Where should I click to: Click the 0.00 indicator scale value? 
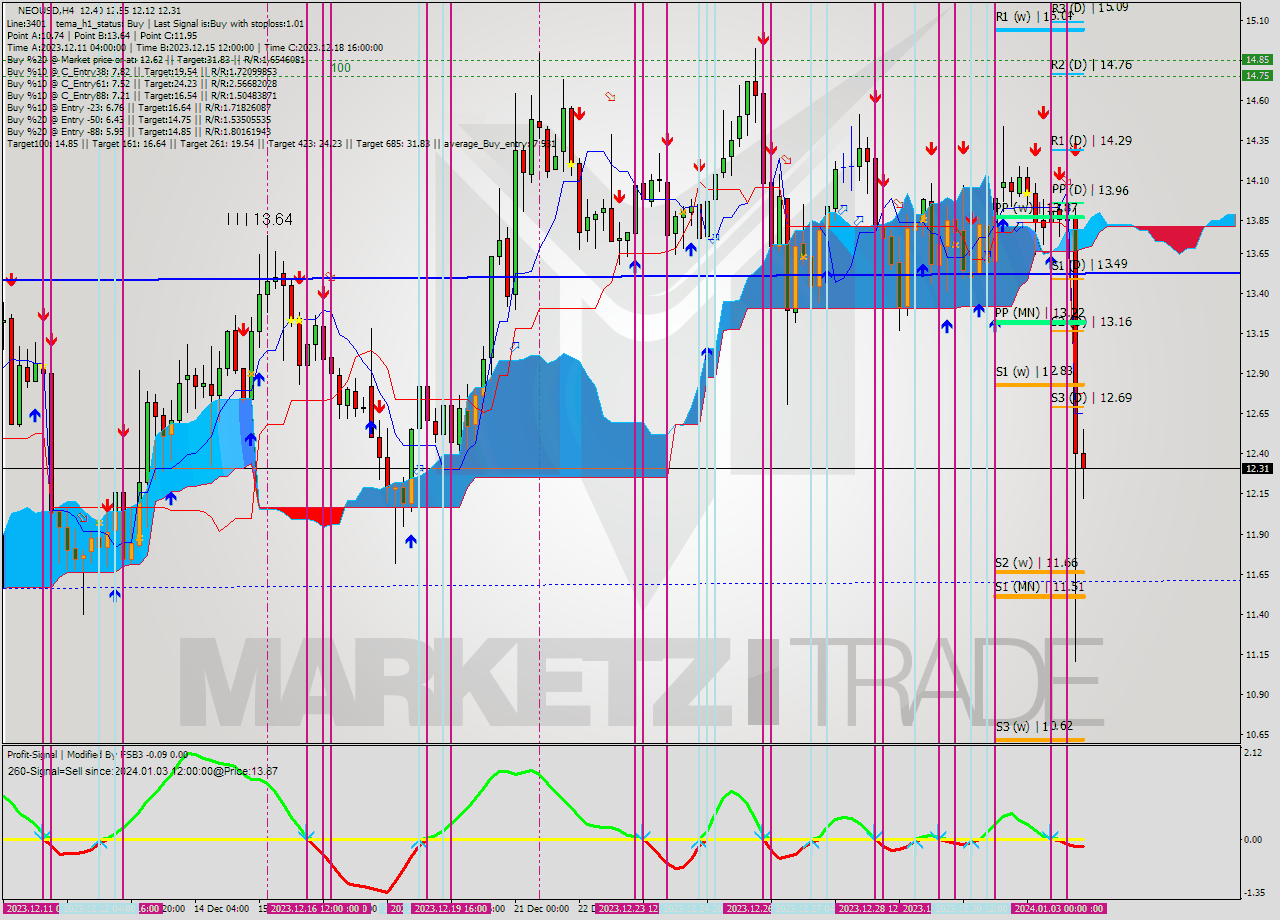[x=1254, y=839]
